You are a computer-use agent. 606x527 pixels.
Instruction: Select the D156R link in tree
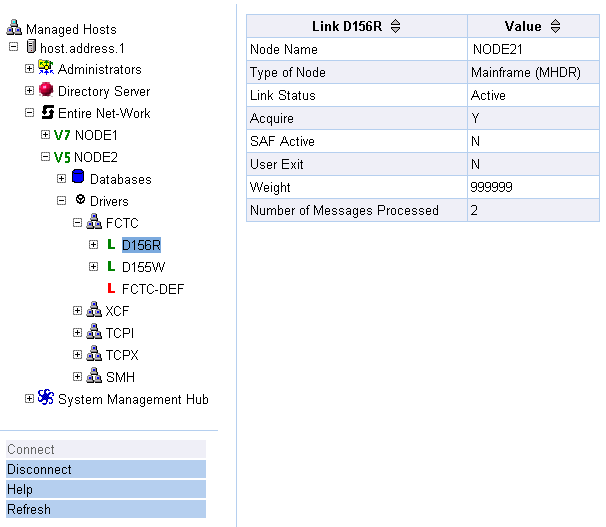click(x=141, y=245)
